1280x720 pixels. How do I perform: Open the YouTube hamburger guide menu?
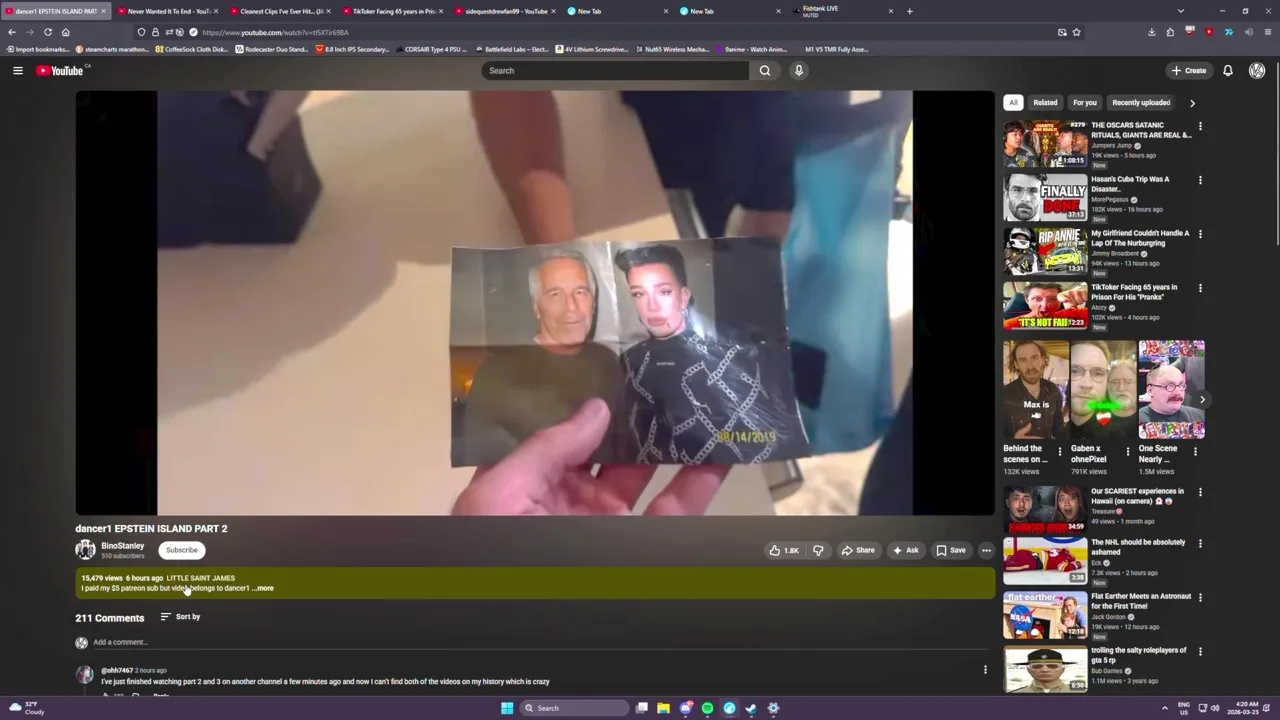pyautogui.click(x=17, y=70)
